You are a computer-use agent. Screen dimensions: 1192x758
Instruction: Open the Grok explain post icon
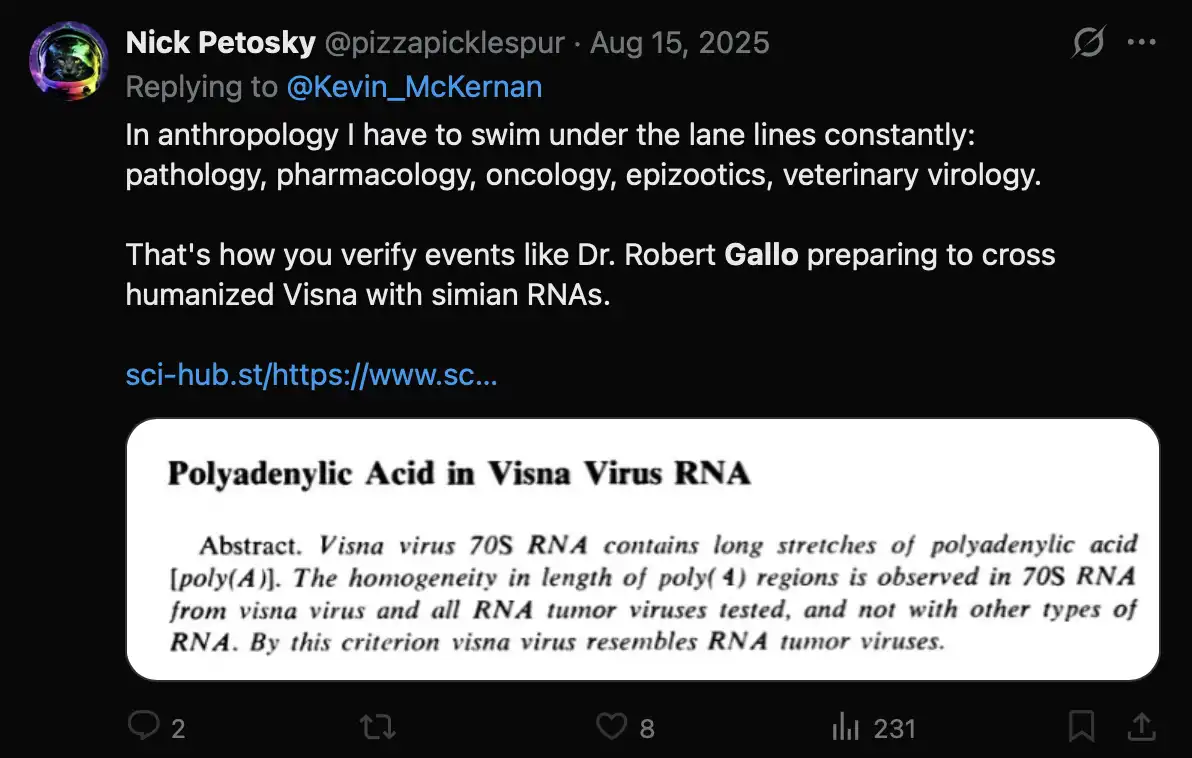(x=1087, y=43)
